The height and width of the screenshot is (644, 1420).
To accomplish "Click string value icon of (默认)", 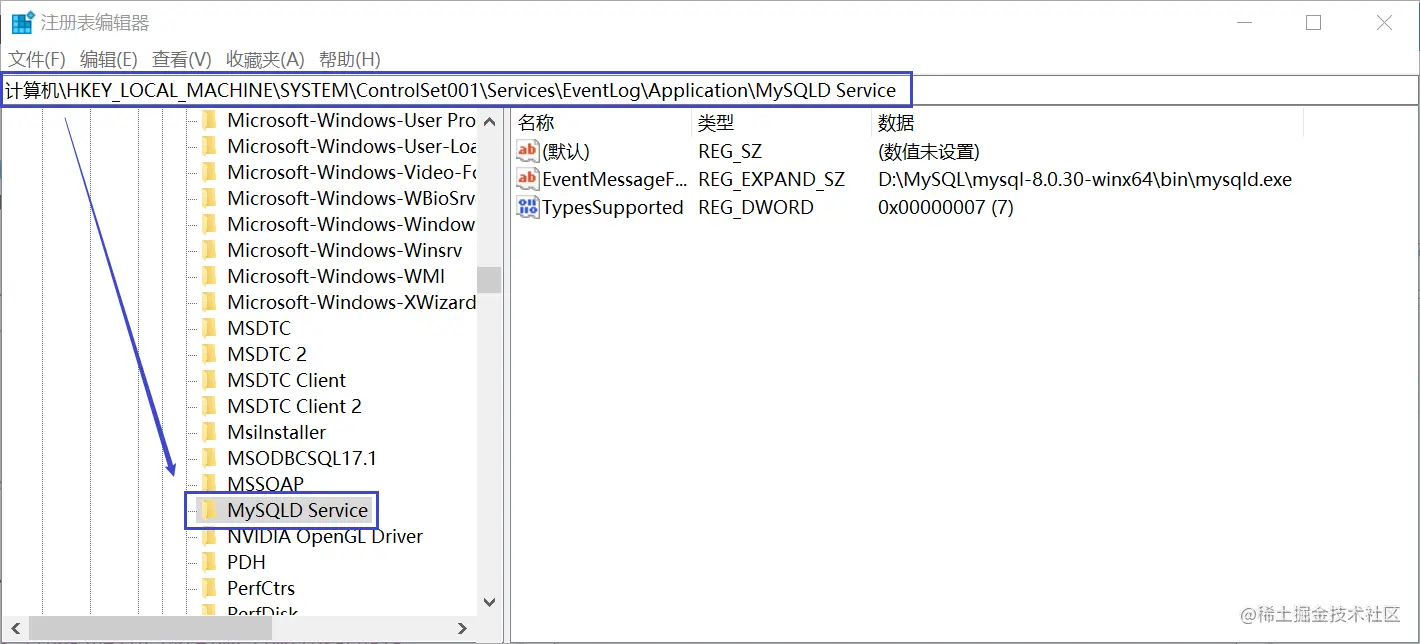I will coord(527,151).
